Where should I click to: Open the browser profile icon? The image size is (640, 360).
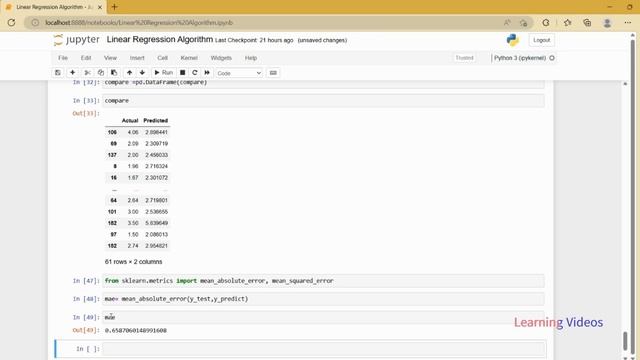click(607, 23)
